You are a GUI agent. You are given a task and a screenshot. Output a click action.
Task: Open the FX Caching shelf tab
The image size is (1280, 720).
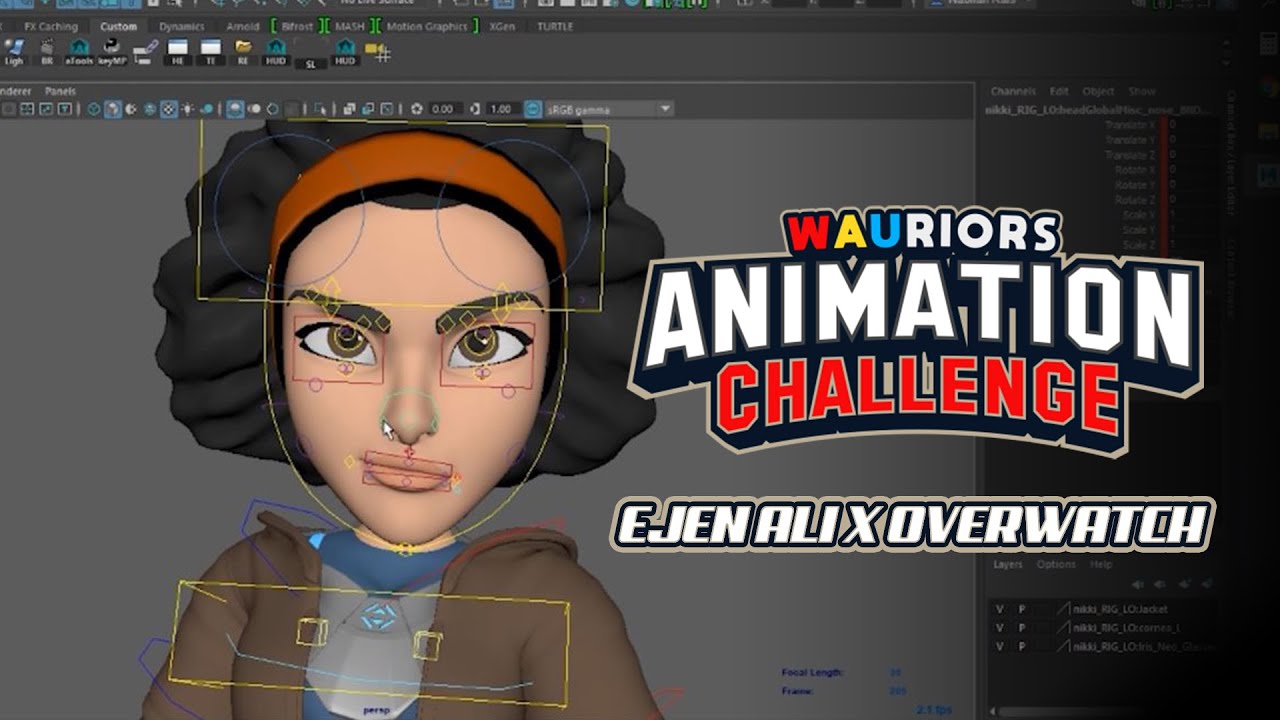51,26
